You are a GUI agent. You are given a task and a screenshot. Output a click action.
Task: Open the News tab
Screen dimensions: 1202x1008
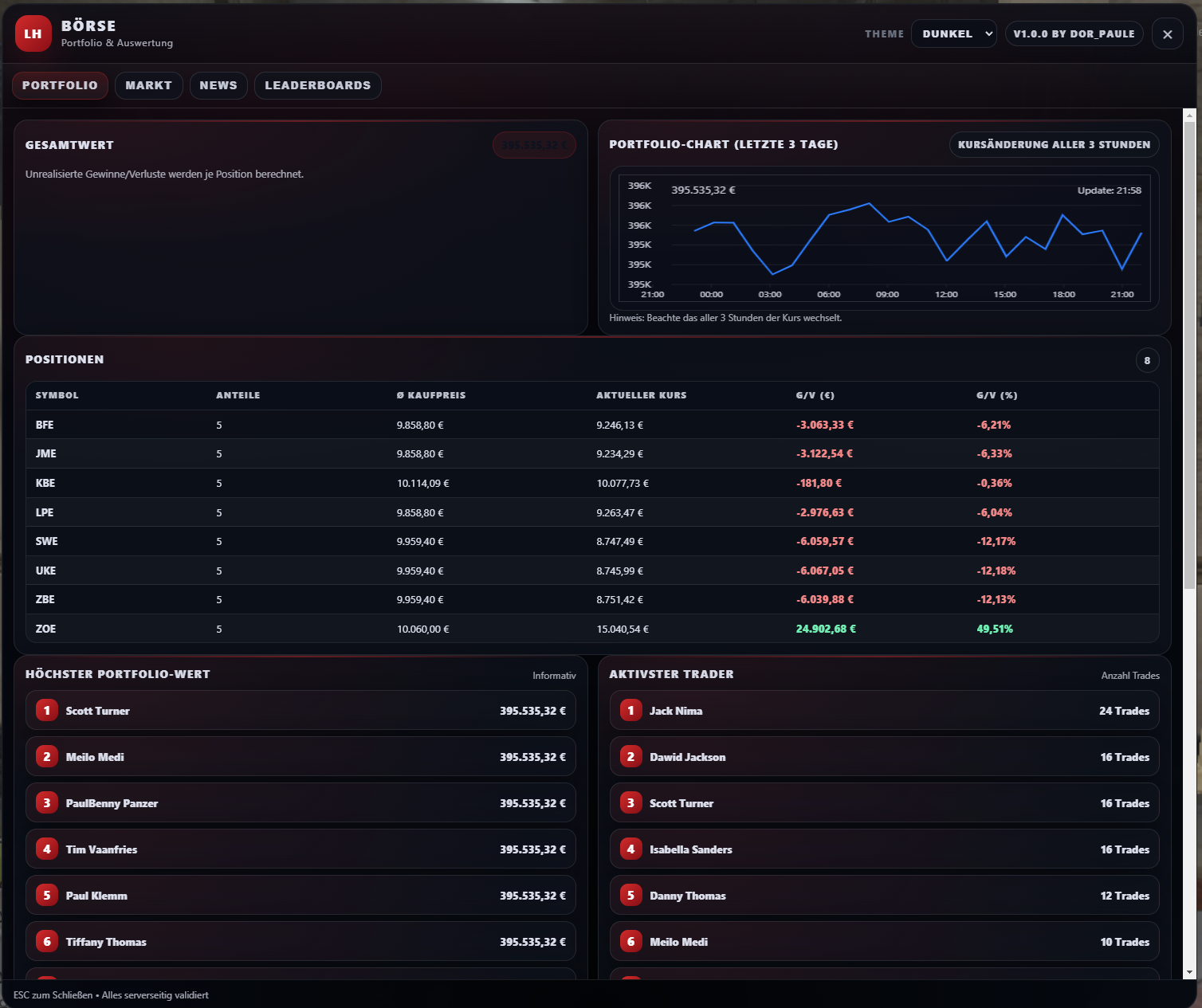[x=218, y=85]
